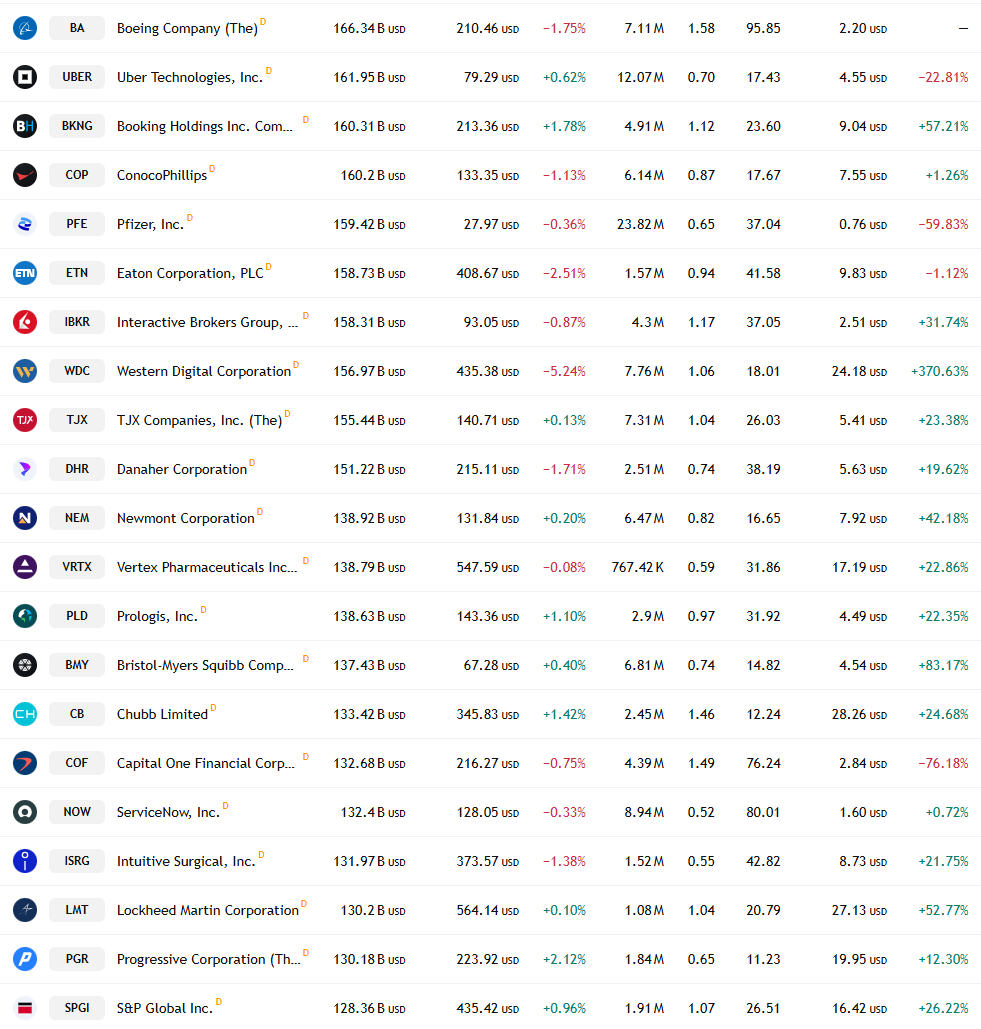Click the Booking Holdings logo icon
Viewport: 981px width, 1029px height.
coord(25,126)
